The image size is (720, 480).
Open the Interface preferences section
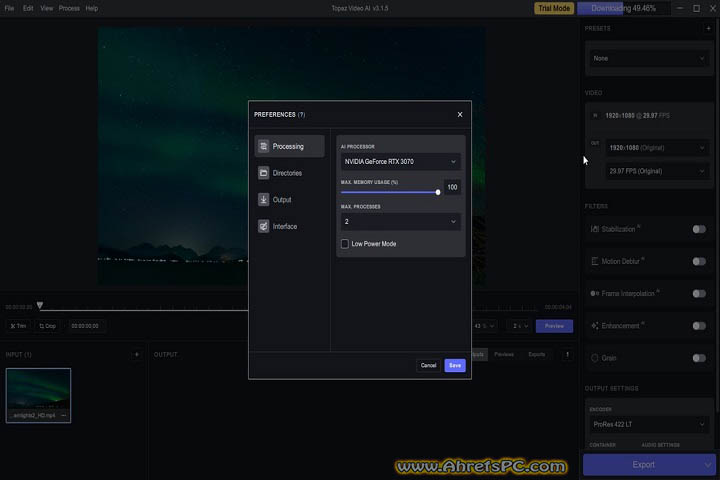(x=289, y=226)
